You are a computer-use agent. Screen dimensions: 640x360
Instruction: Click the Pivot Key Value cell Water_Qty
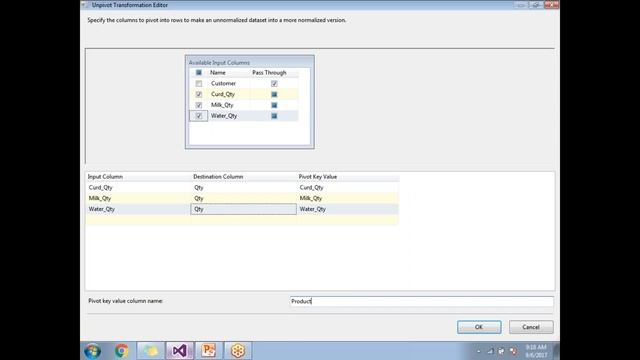coord(348,209)
